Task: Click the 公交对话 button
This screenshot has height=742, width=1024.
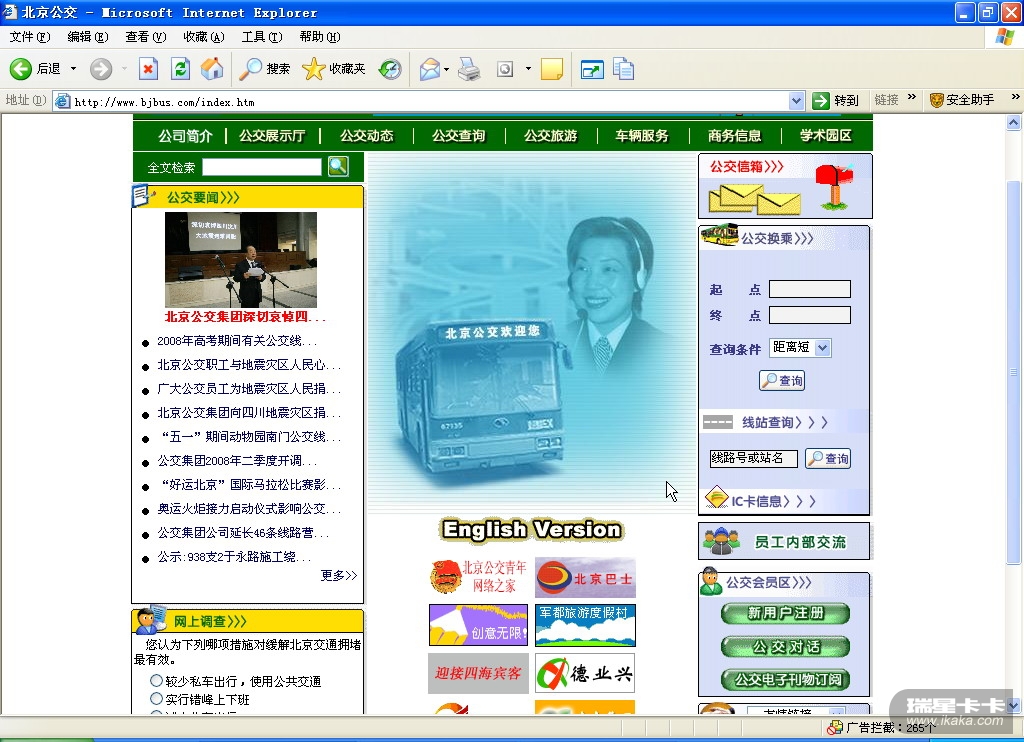Action: 785,647
